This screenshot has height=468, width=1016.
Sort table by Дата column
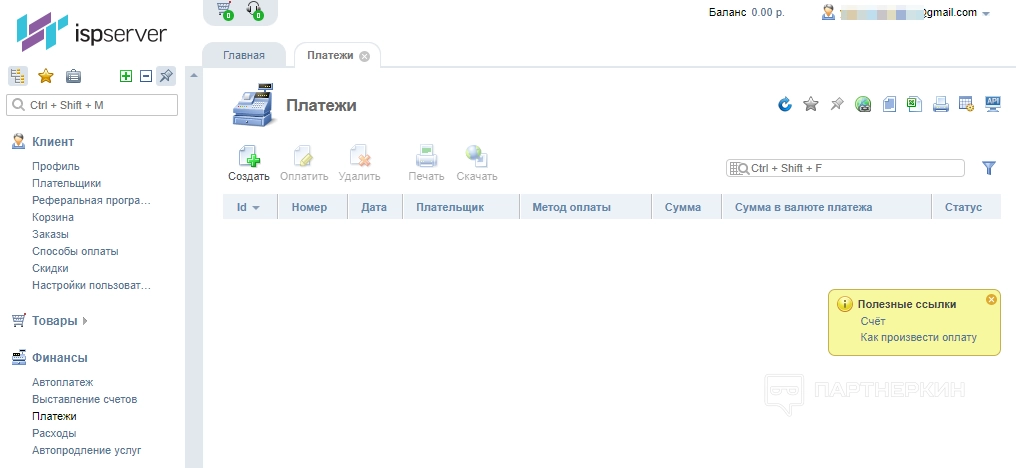click(374, 207)
